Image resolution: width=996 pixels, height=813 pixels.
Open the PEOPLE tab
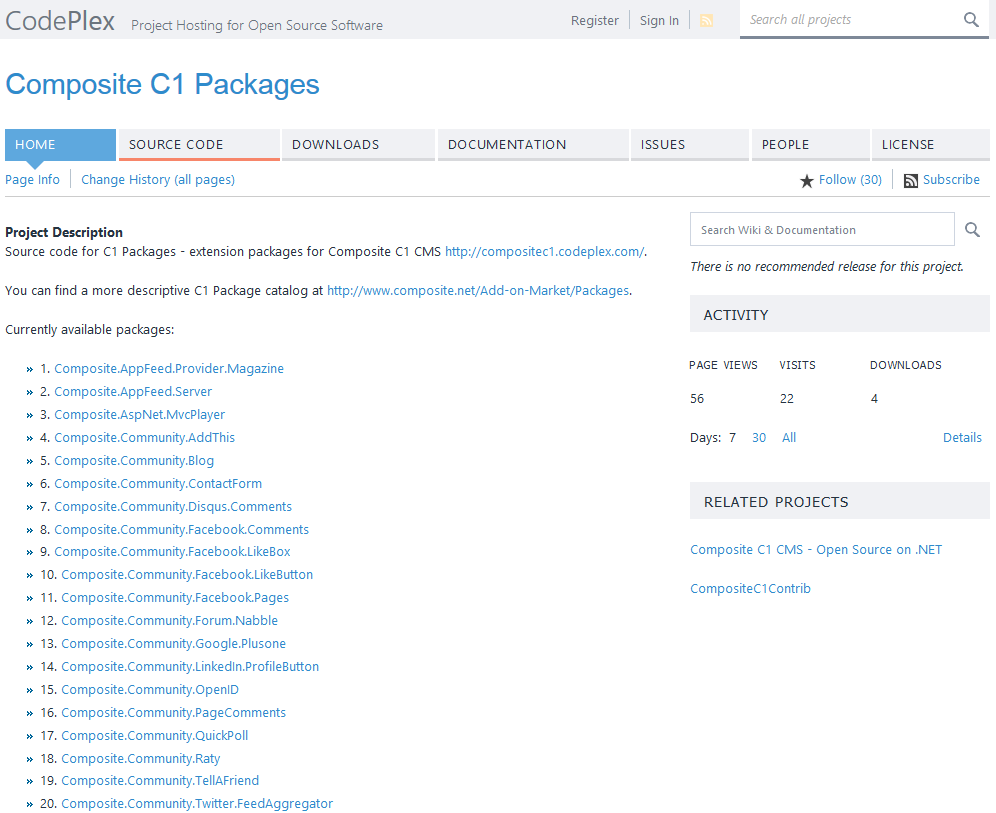811,145
